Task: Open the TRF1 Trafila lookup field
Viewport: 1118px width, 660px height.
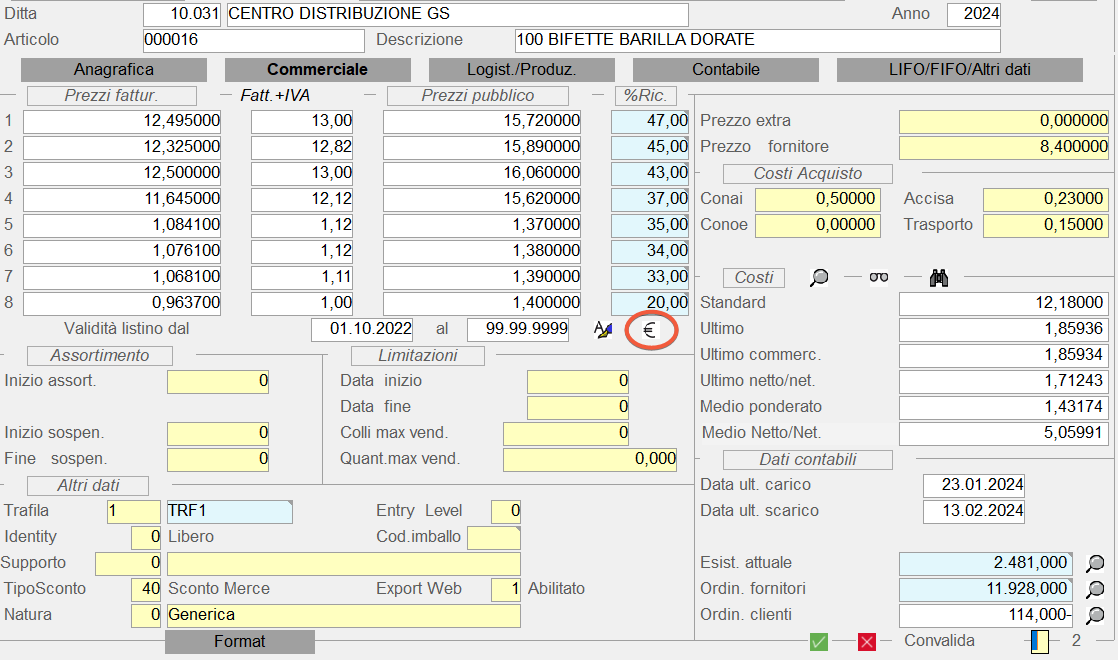Action: [229, 511]
